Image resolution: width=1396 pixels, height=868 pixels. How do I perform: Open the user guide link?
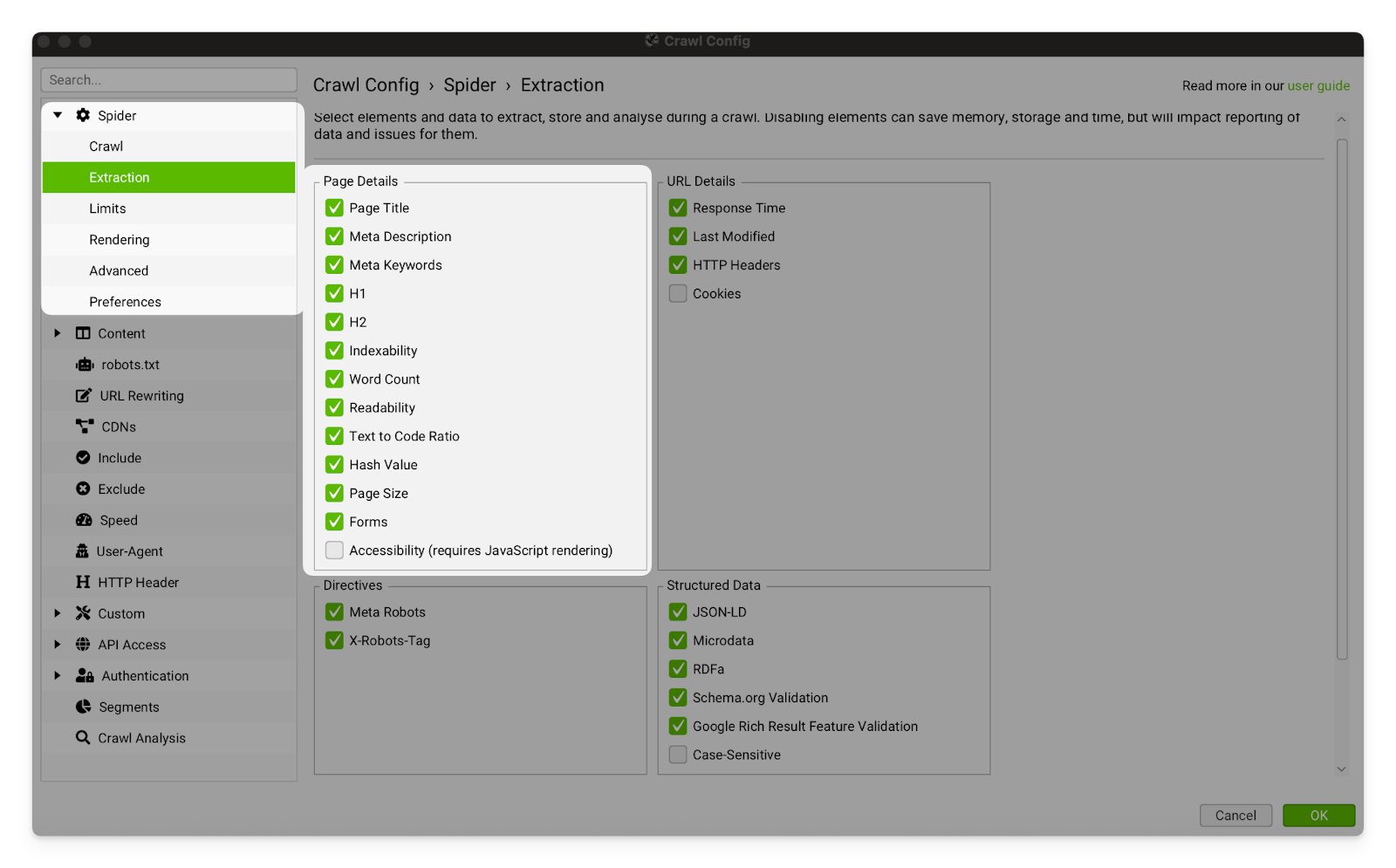1318,85
